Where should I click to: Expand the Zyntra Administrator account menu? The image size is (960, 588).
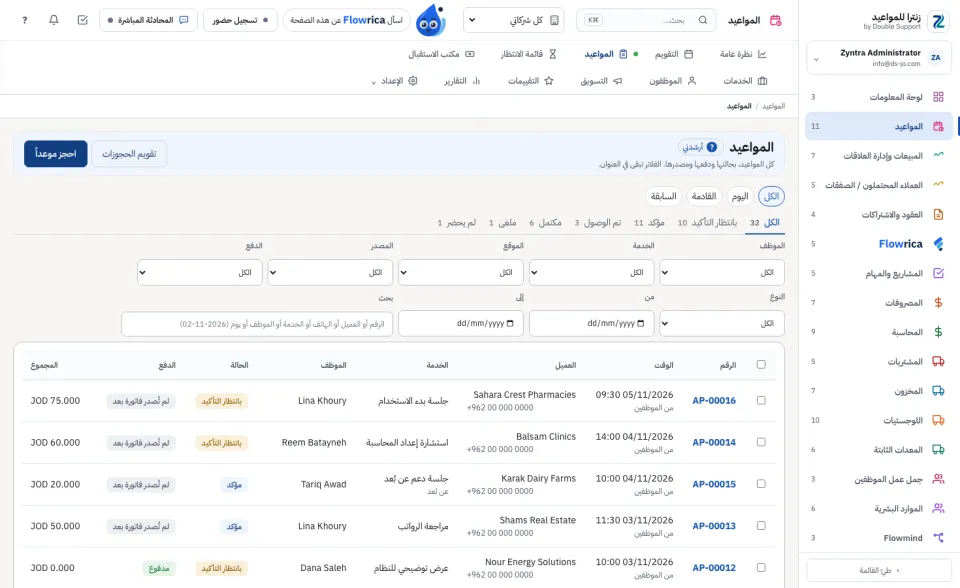point(878,58)
